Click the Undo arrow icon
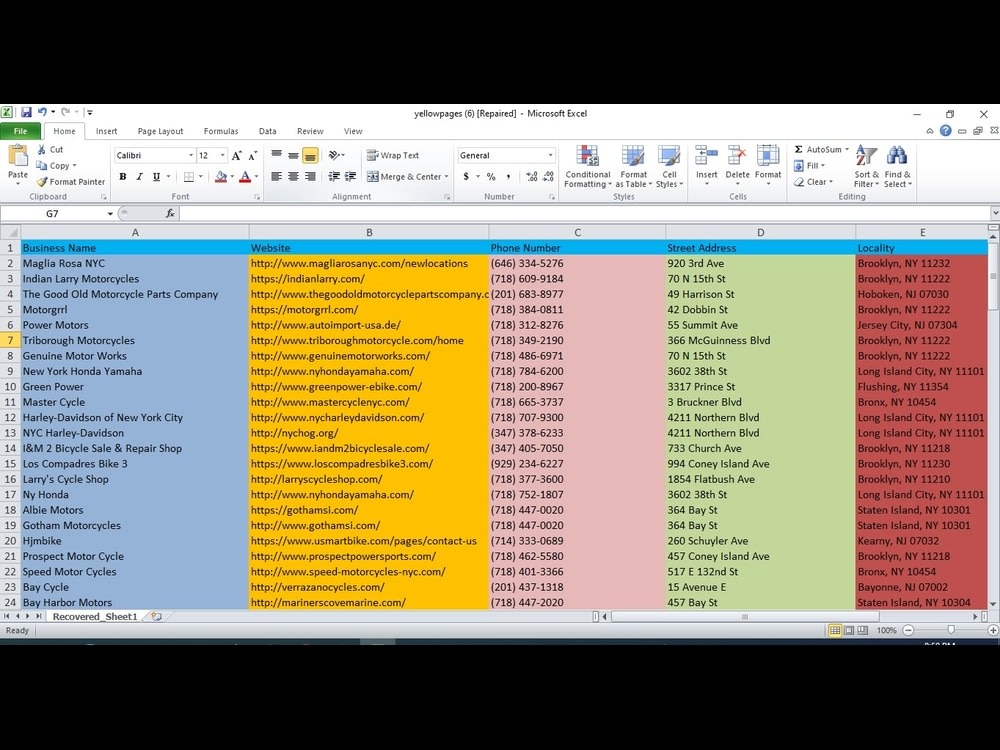Image resolution: width=1000 pixels, height=750 pixels. click(42, 112)
